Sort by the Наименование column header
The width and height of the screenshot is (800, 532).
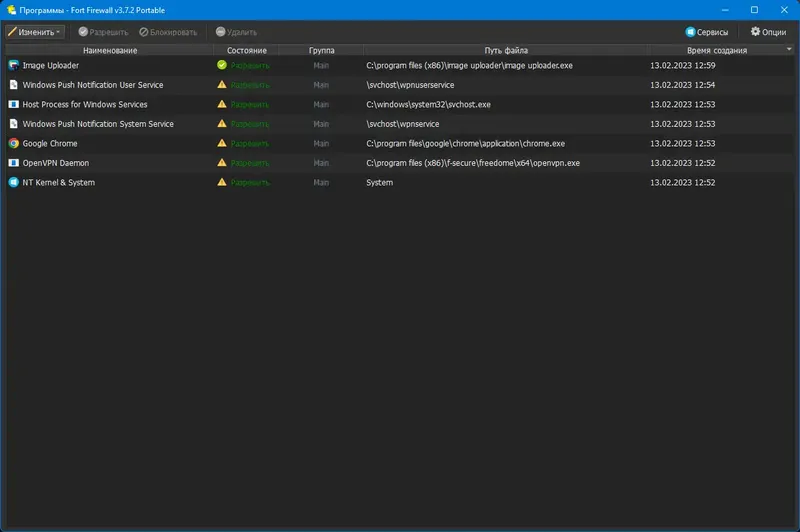(110, 50)
